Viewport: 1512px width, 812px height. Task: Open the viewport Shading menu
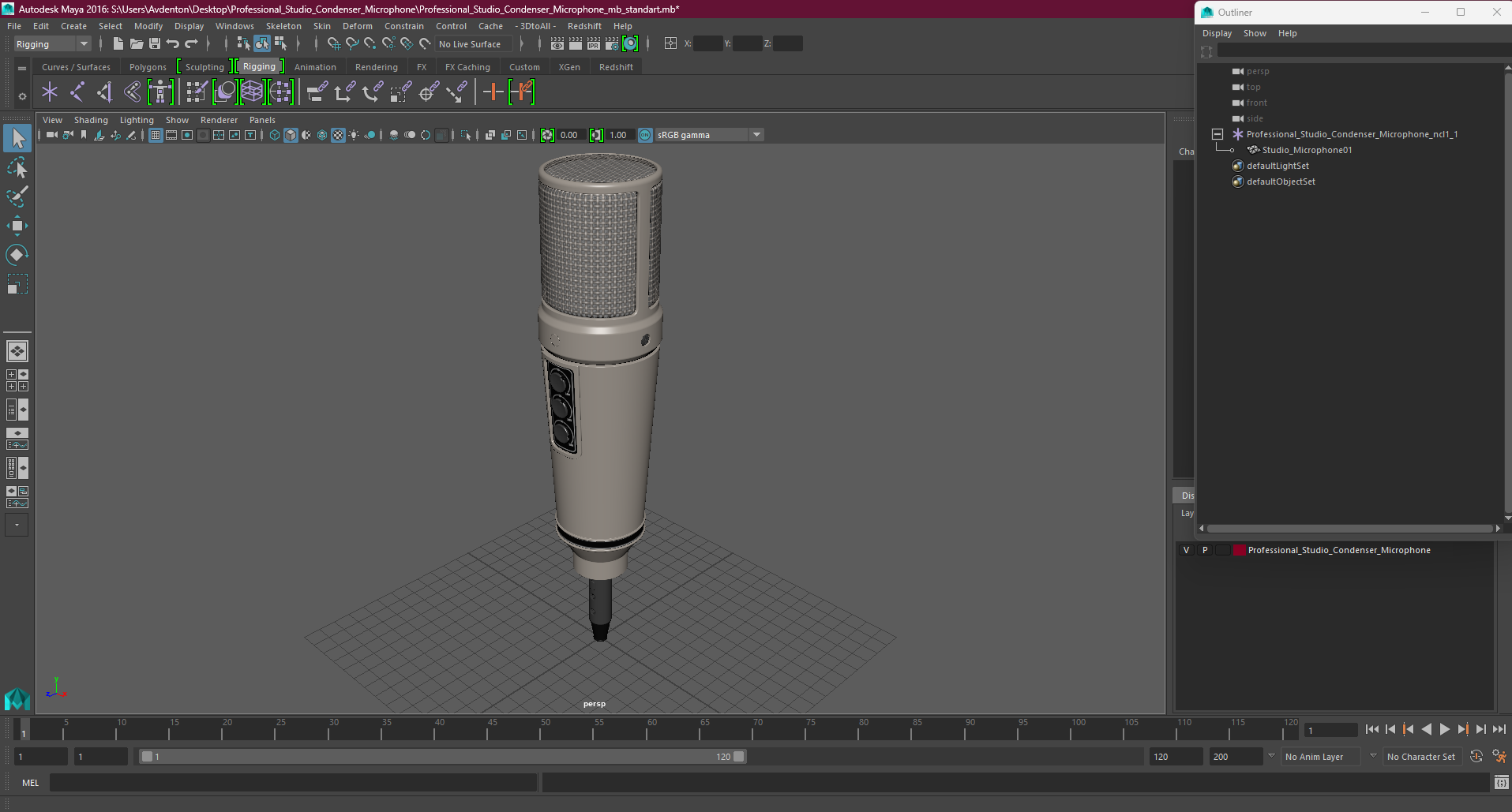(x=91, y=120)
